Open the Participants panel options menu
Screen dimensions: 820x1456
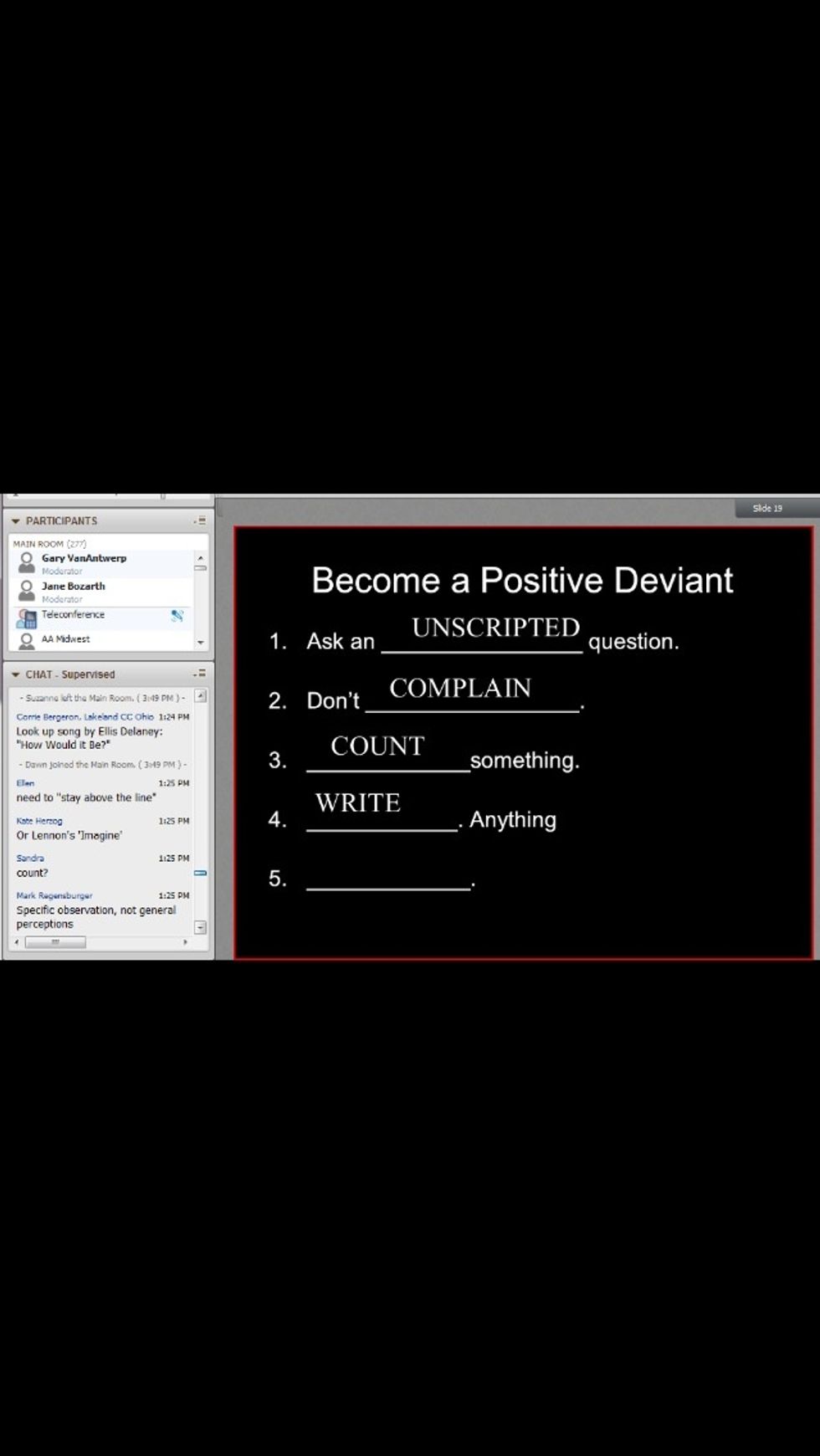pos(200,520)
